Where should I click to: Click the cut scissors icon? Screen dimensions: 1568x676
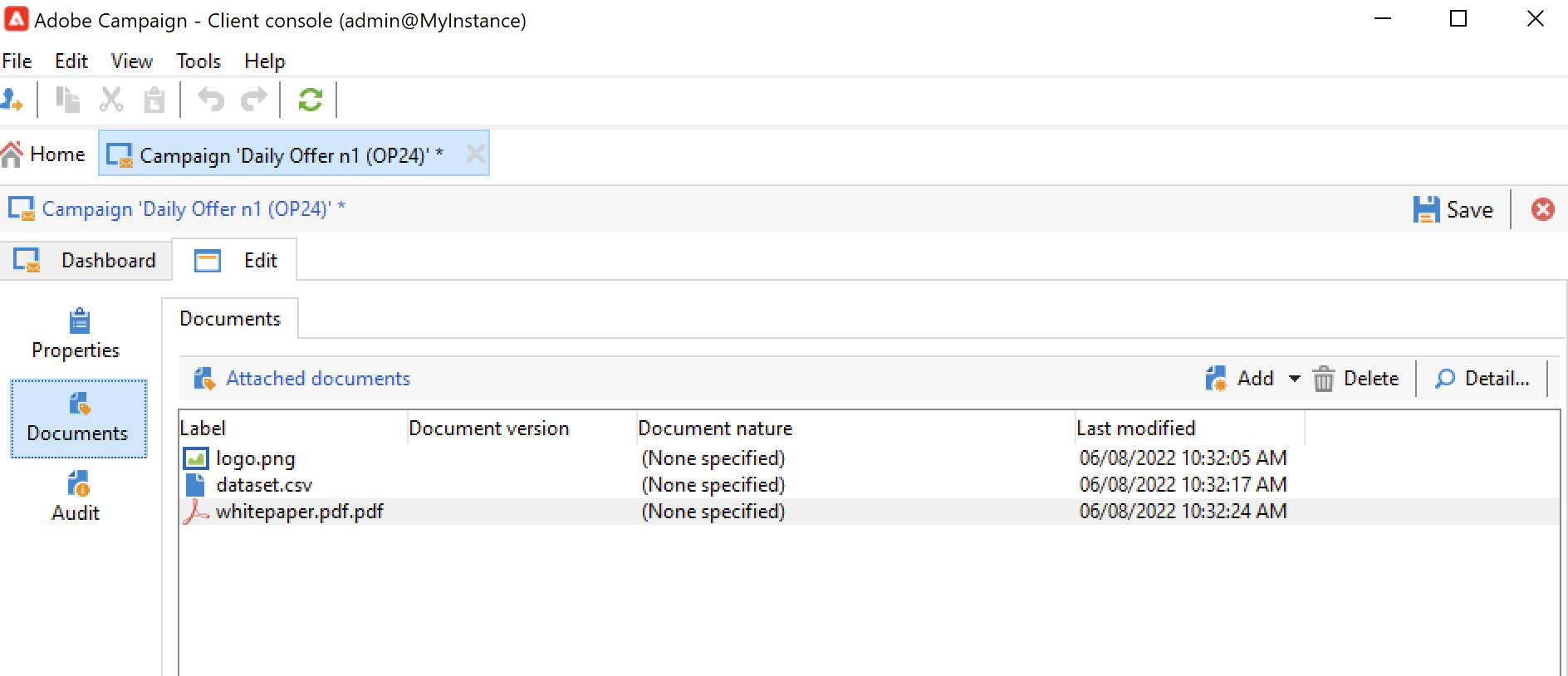click(x=111, y=100)
